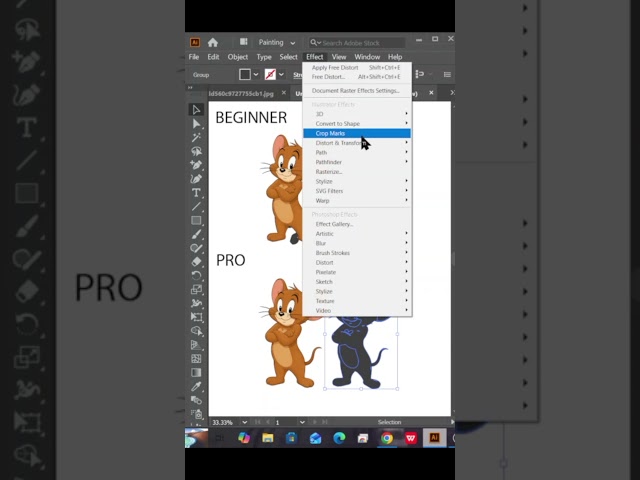This screenshot has width=640, height=480.
Task: Open the artboard number dropdown
Action: tap(302, 422)
